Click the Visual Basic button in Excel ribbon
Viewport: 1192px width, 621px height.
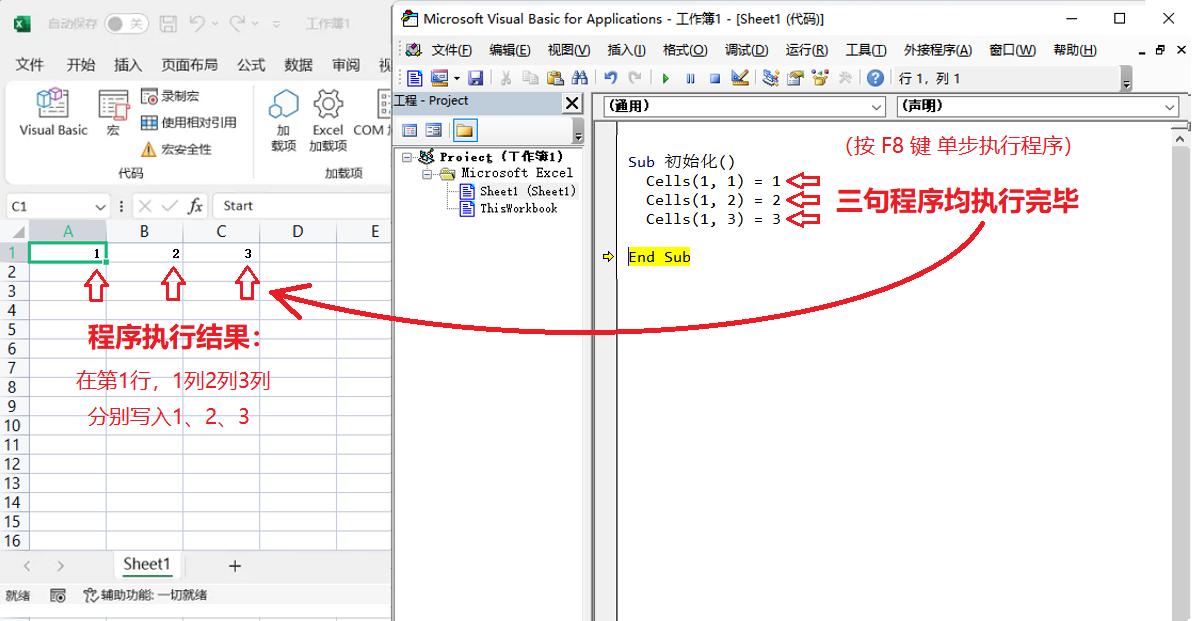(53, 111)
